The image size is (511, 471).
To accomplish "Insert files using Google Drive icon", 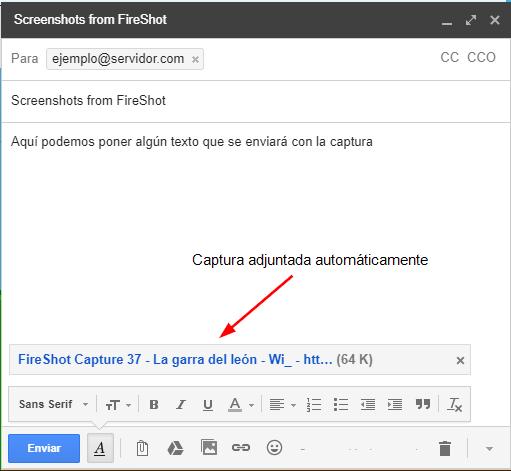I will click(175, 448).
